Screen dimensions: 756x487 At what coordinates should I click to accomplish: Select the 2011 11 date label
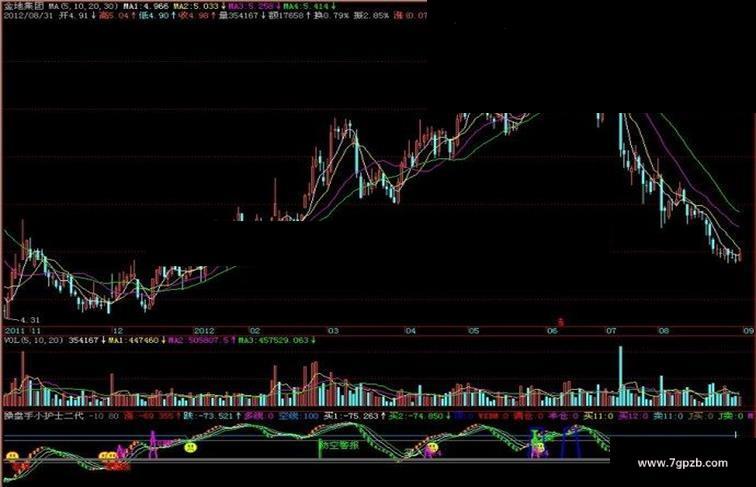23,331
